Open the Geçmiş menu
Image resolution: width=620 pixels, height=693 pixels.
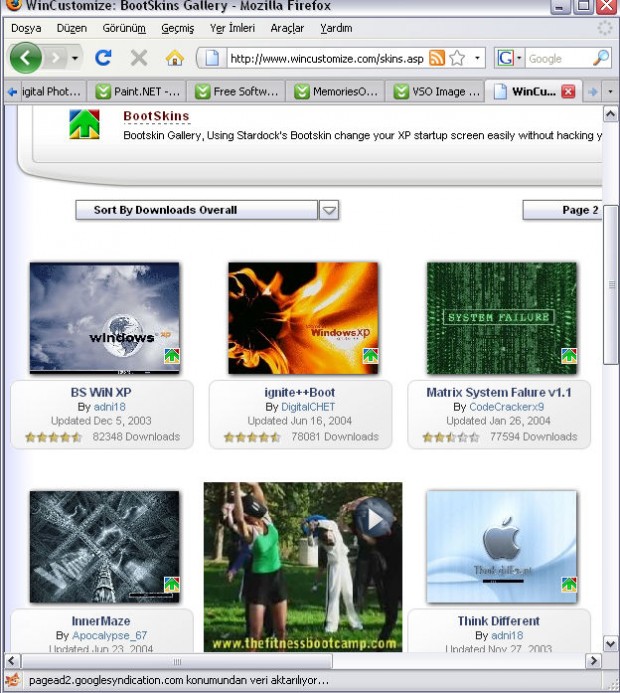click(178, 28)
